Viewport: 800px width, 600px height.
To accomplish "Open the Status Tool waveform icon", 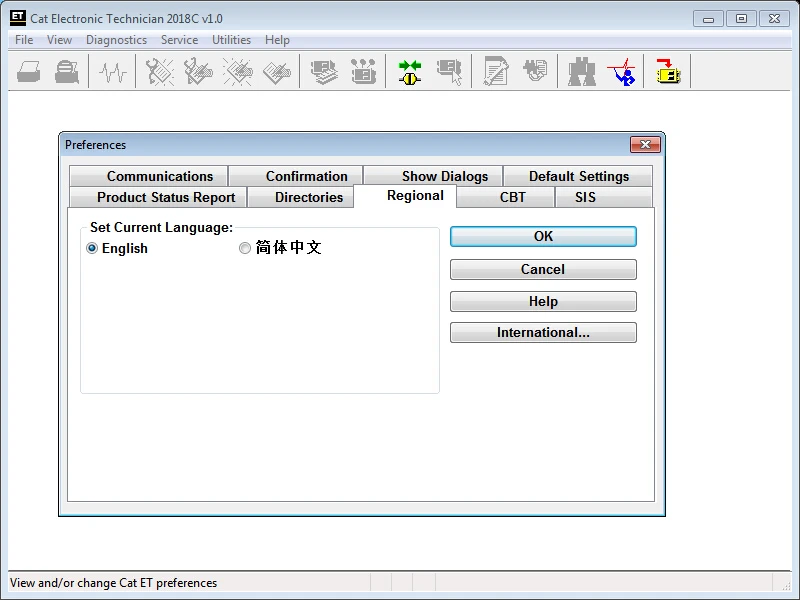I will point(112,71).
